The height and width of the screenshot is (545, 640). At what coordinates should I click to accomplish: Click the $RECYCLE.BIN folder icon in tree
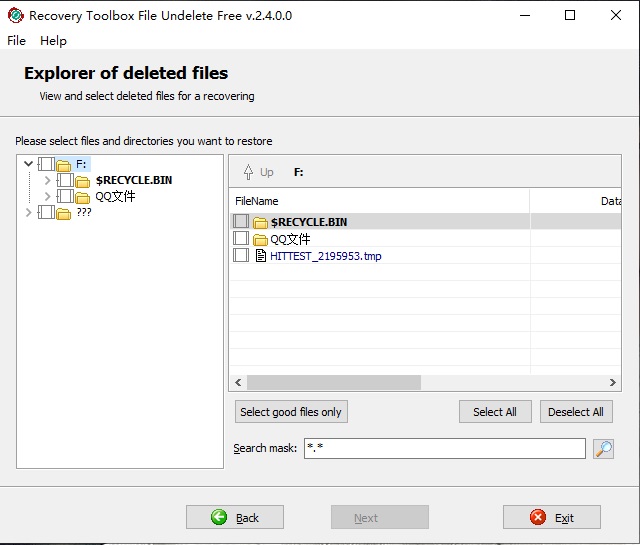coord(82,181)
